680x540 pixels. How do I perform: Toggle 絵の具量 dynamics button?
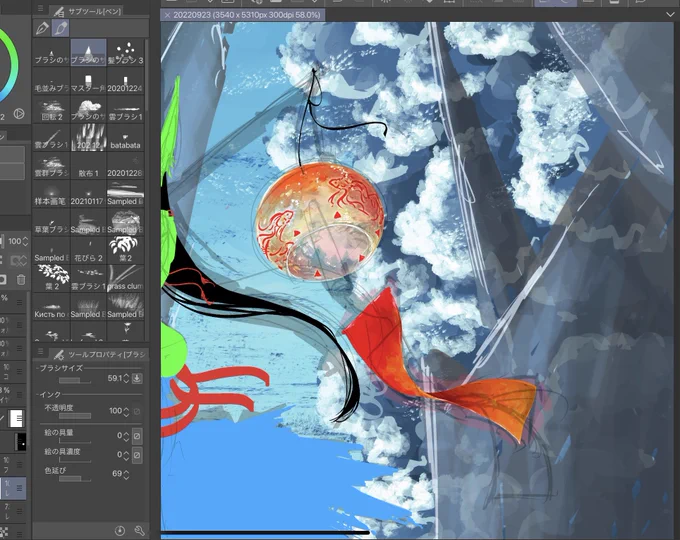coord(137,436)
